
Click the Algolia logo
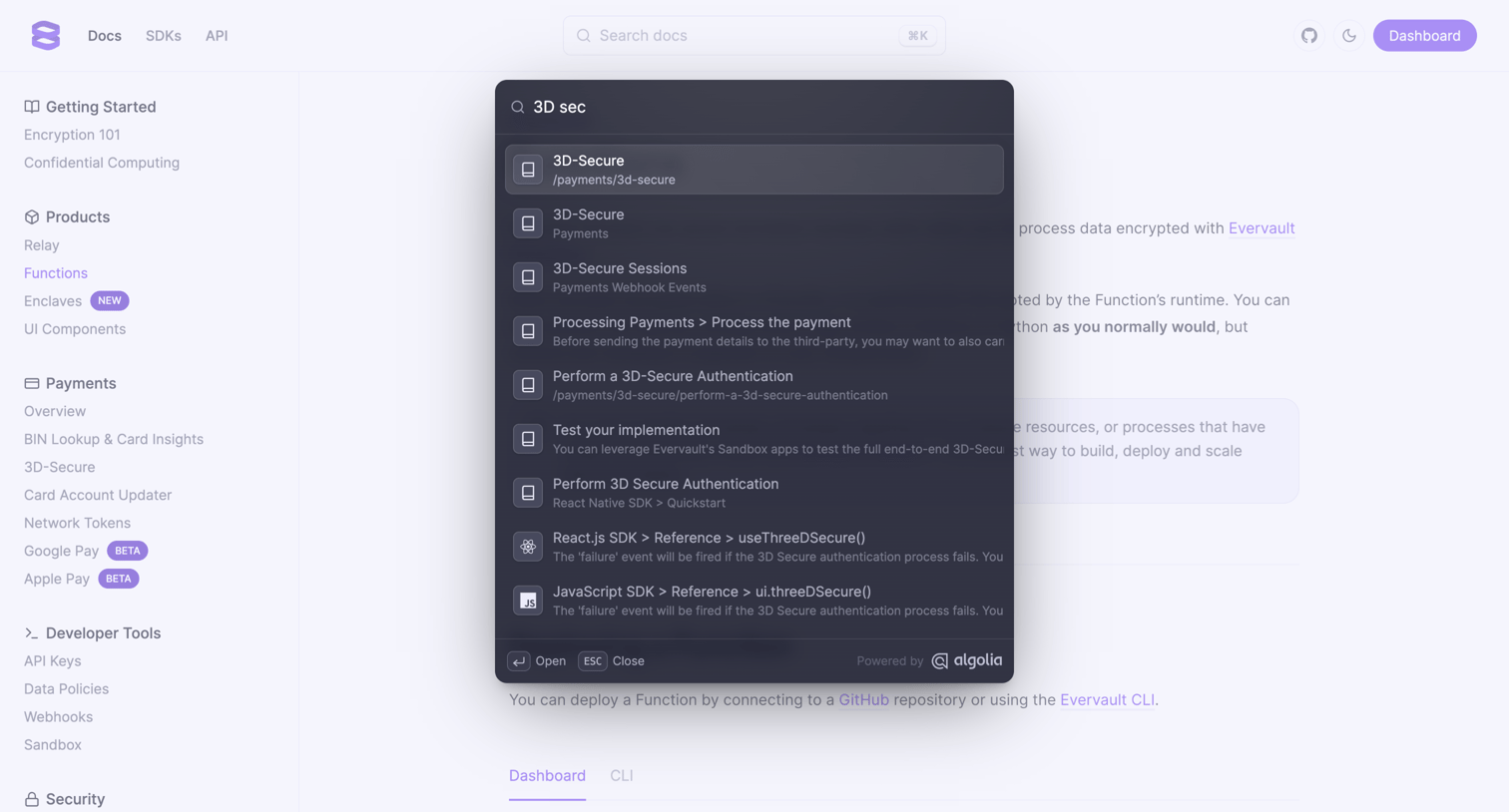tap(966, 660)
